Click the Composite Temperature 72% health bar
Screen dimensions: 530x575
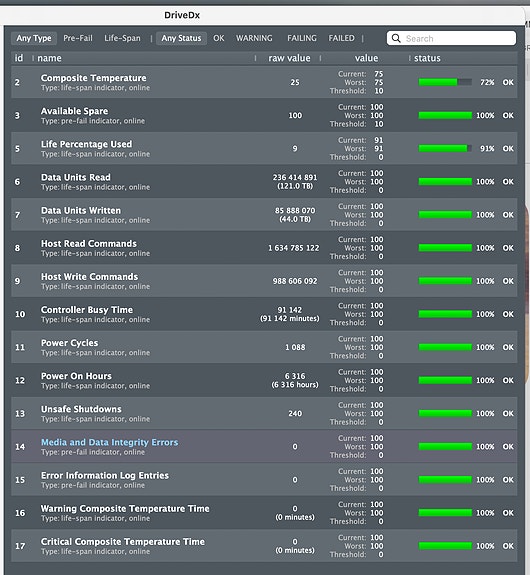coord(445,82)
